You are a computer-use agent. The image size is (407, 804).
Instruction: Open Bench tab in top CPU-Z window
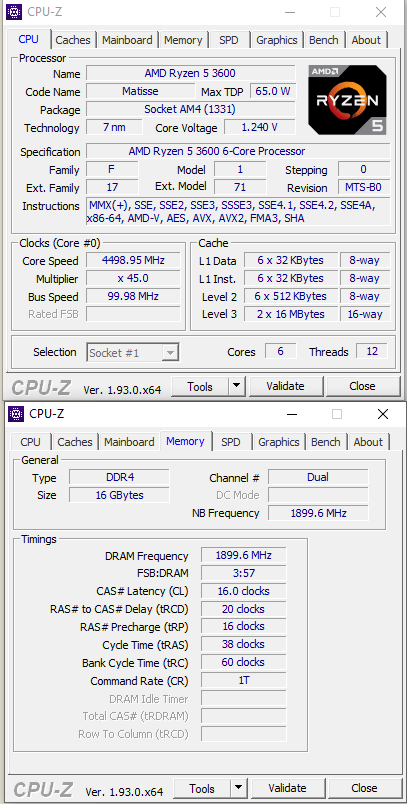pyautogui.click(x=323, y=40)
